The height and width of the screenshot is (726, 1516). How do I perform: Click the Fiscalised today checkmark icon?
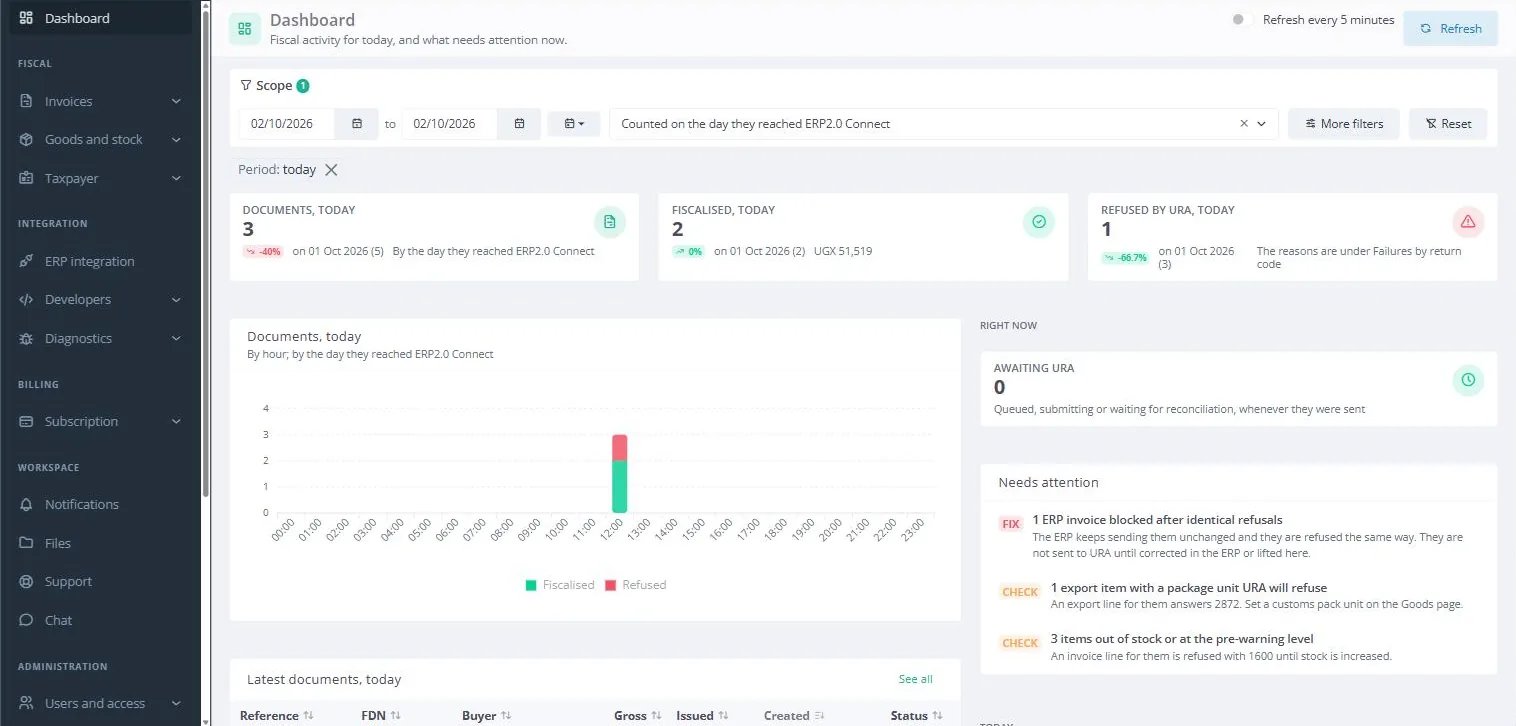pos(1039,222)
